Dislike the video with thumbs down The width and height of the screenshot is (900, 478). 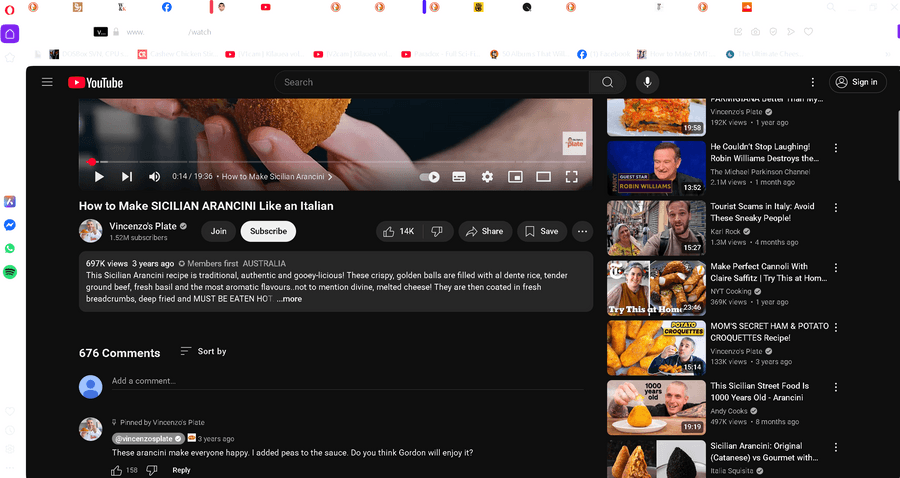[x=437, y=231]
